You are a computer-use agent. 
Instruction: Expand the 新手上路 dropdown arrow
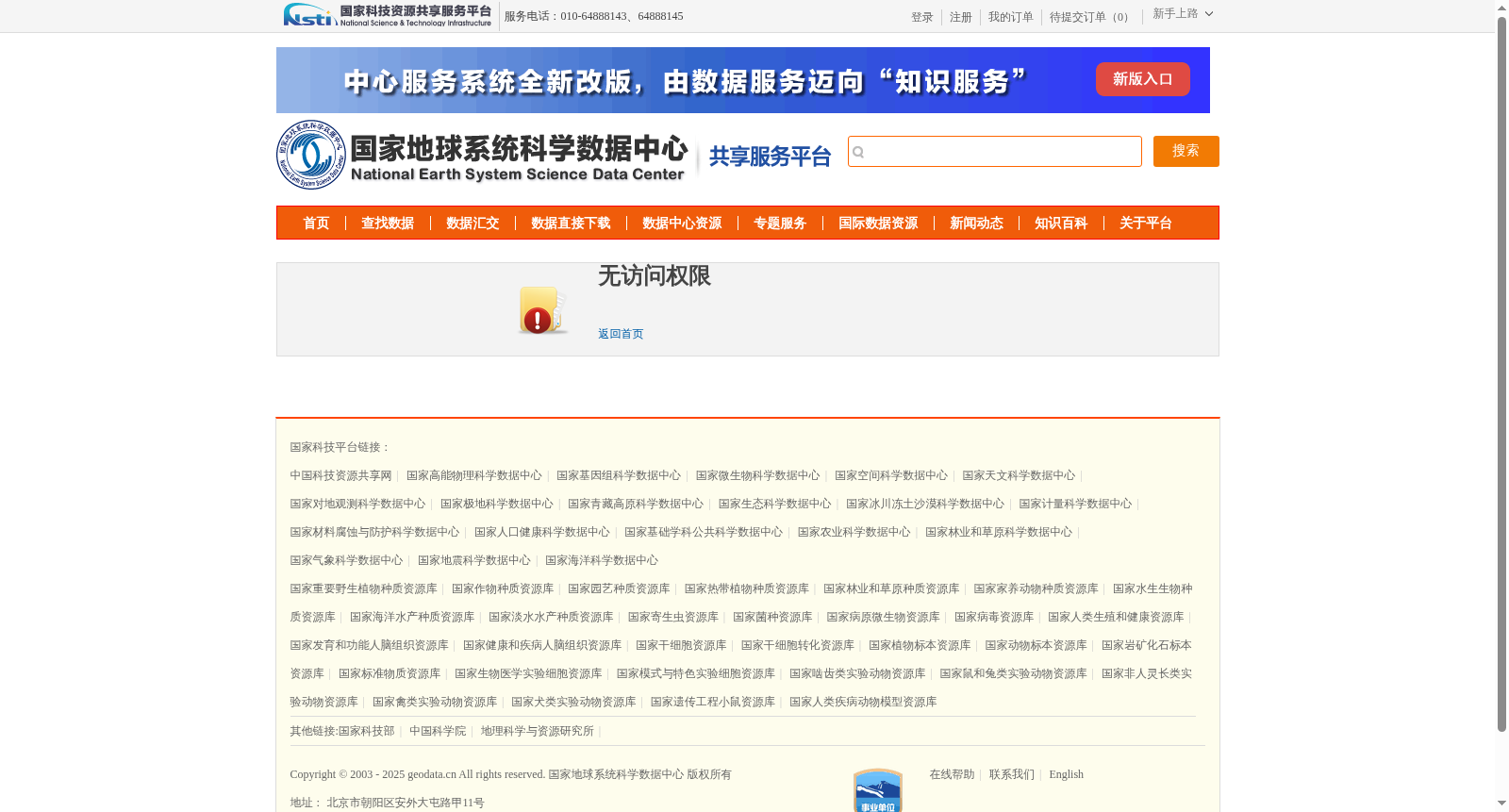1209,14
